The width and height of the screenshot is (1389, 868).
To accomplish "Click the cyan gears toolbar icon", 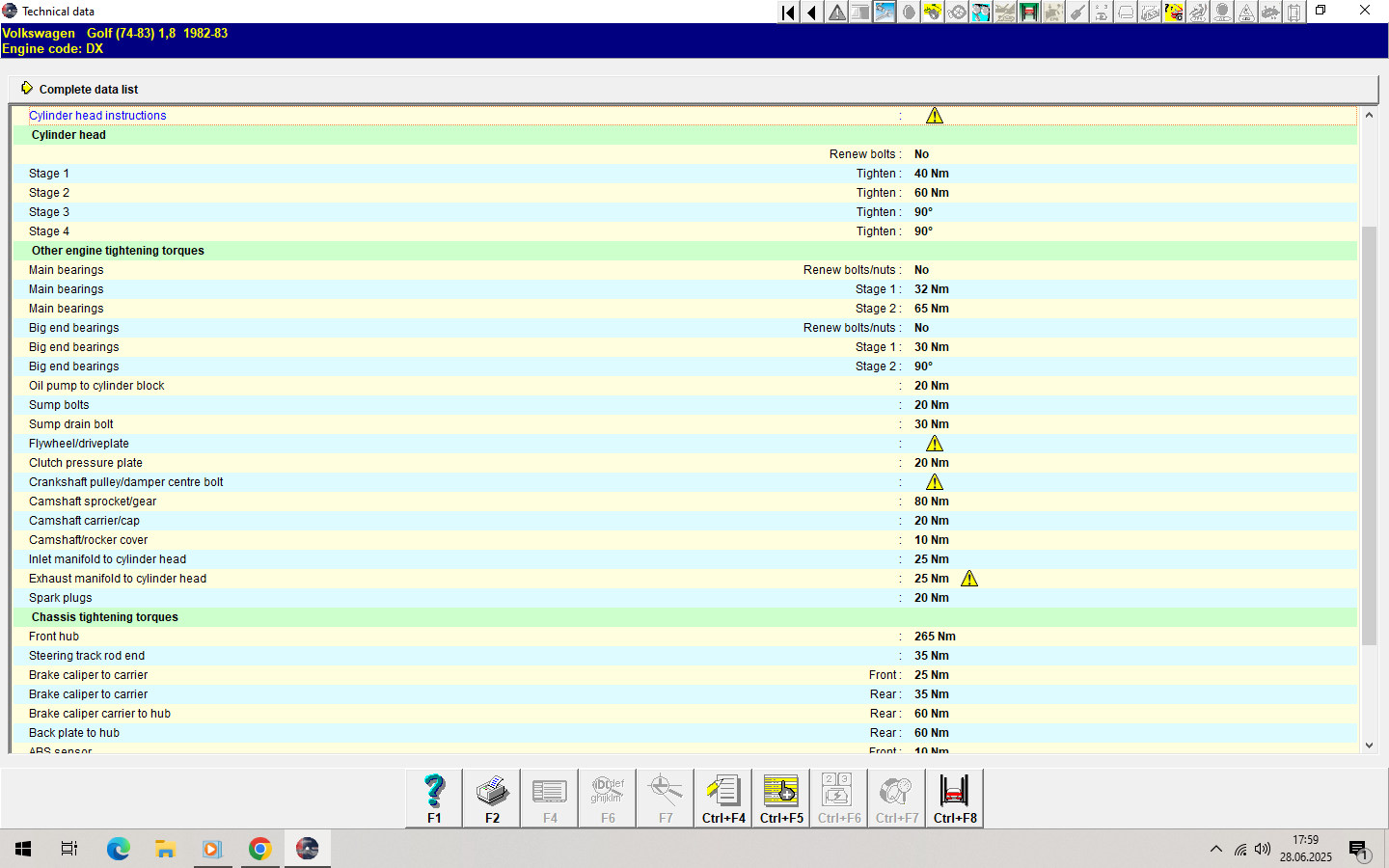I will point(981,12).
